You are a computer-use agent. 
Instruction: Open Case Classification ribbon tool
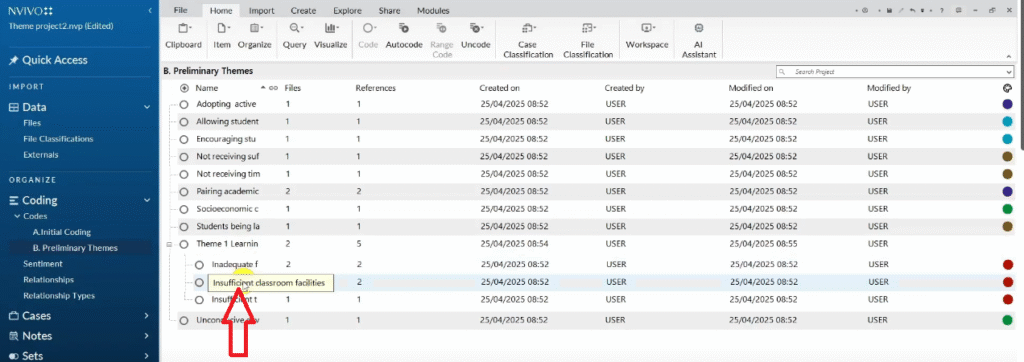click(527, 41)
